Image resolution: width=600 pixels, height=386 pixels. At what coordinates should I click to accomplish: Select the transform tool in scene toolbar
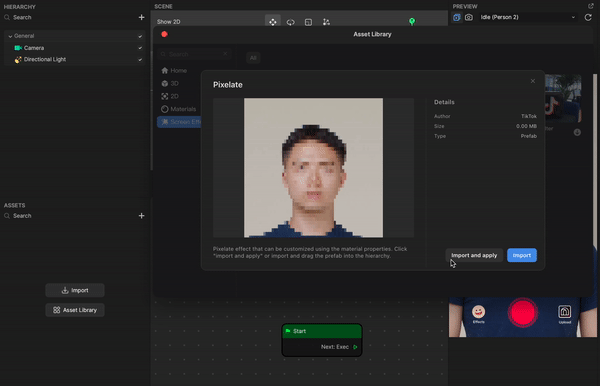click(326, 22)
